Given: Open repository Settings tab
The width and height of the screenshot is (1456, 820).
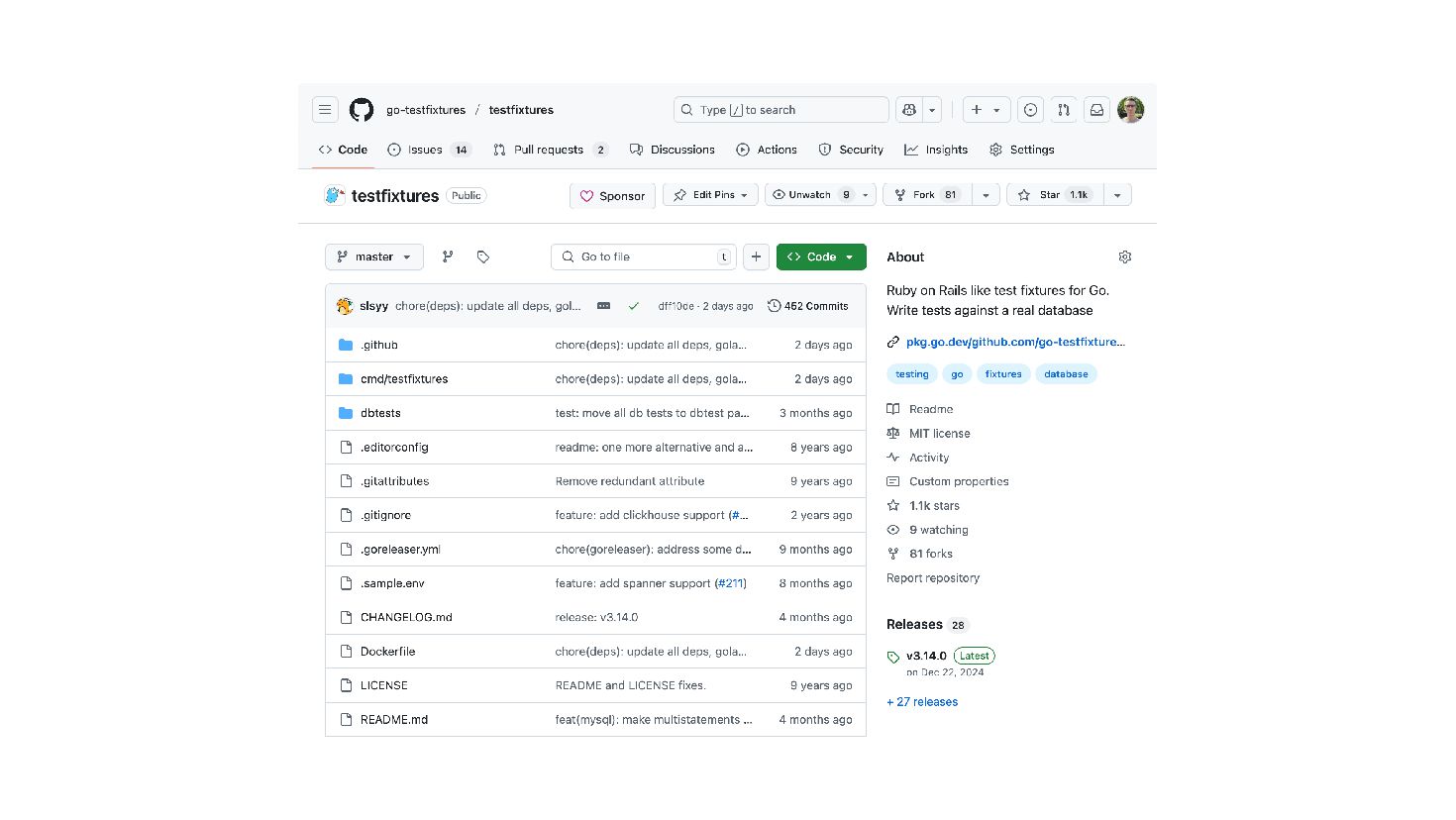Looking at the screenshot, I should pyautogui.click(x=1022, y=150).
